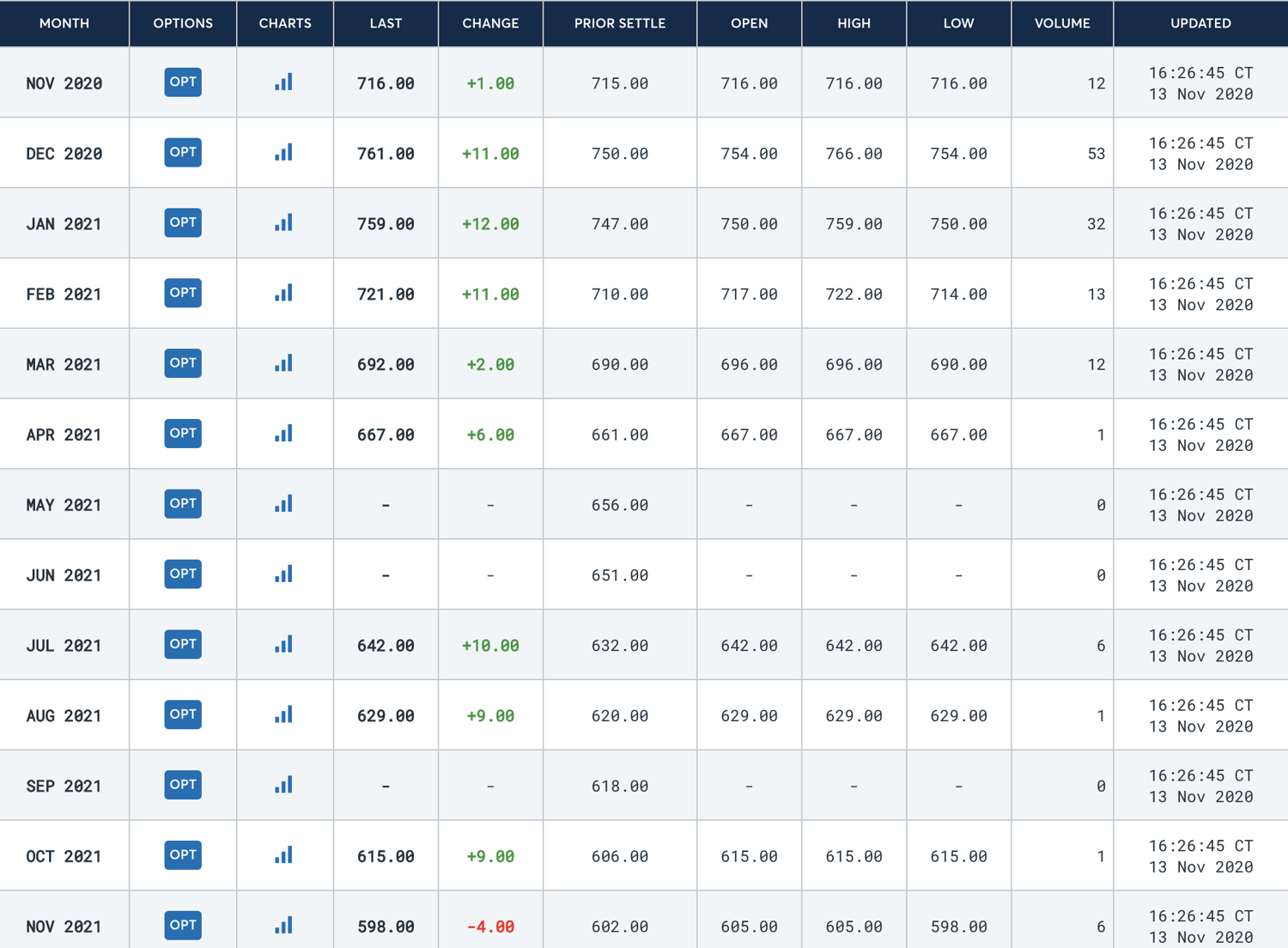The image size is (1288, 948).
Task: Open the MAR 2021 chart
Action: 284,363
